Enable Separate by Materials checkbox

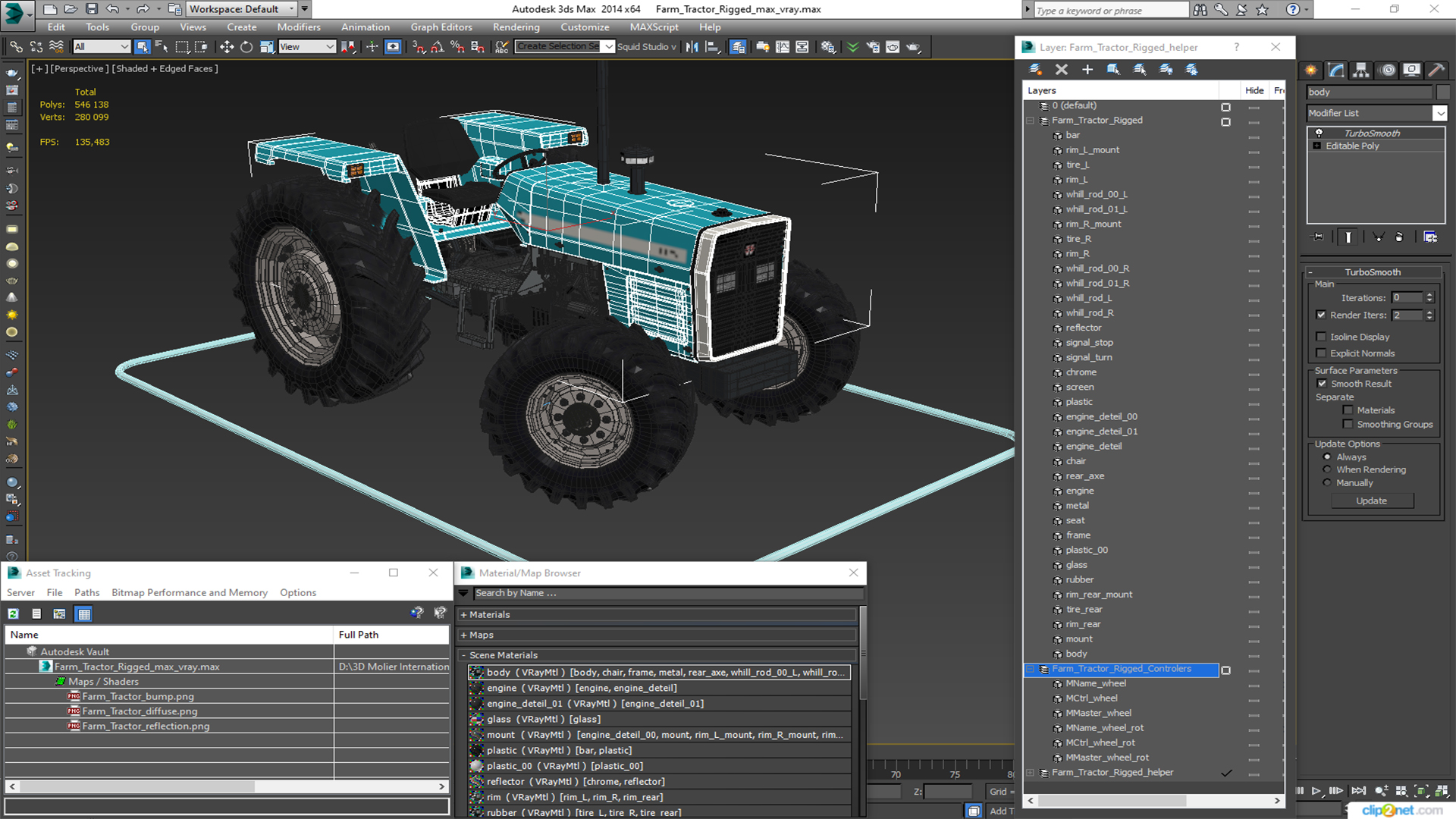coord(1348,410)
